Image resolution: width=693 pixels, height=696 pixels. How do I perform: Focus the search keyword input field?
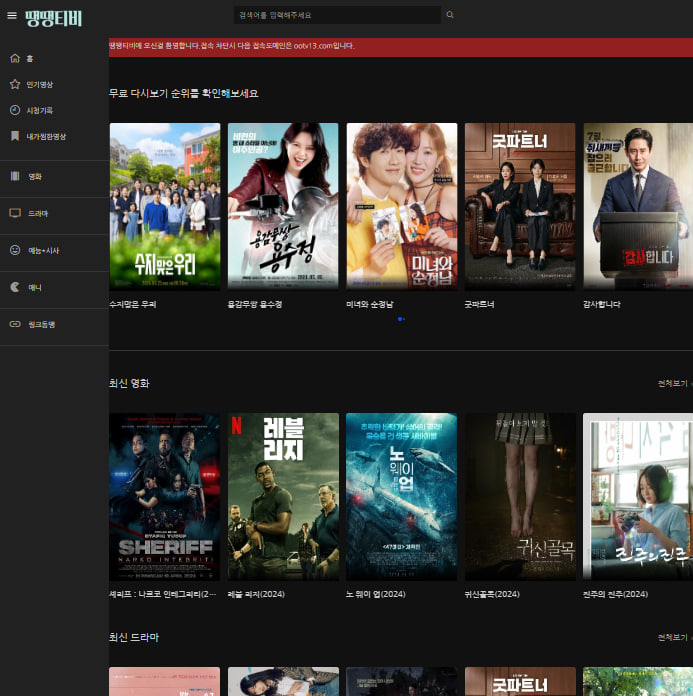pyautogui.click(x=337, y=15)
